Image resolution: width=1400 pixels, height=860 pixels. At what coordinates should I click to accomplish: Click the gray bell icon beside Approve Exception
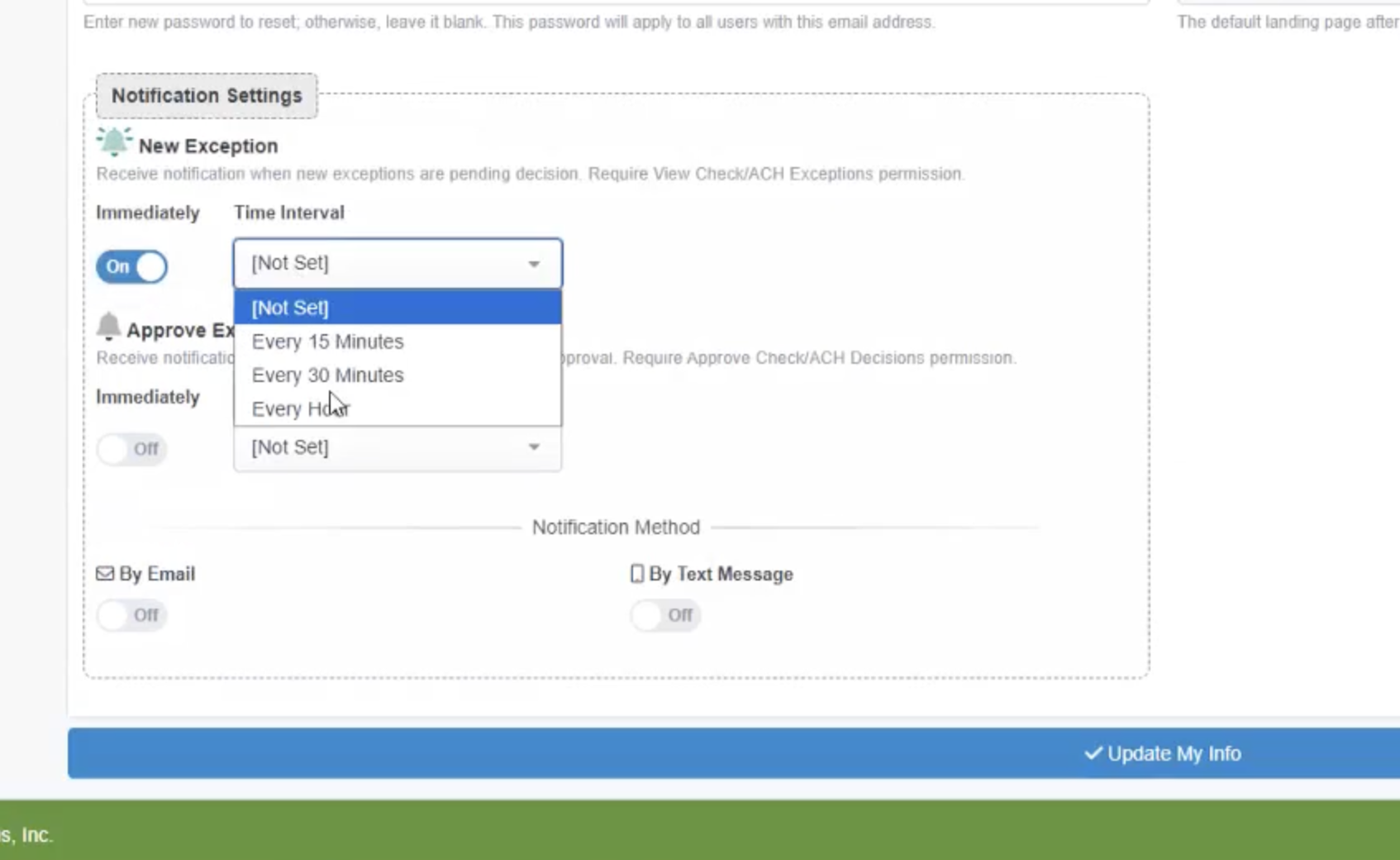[x=108, y=327]
